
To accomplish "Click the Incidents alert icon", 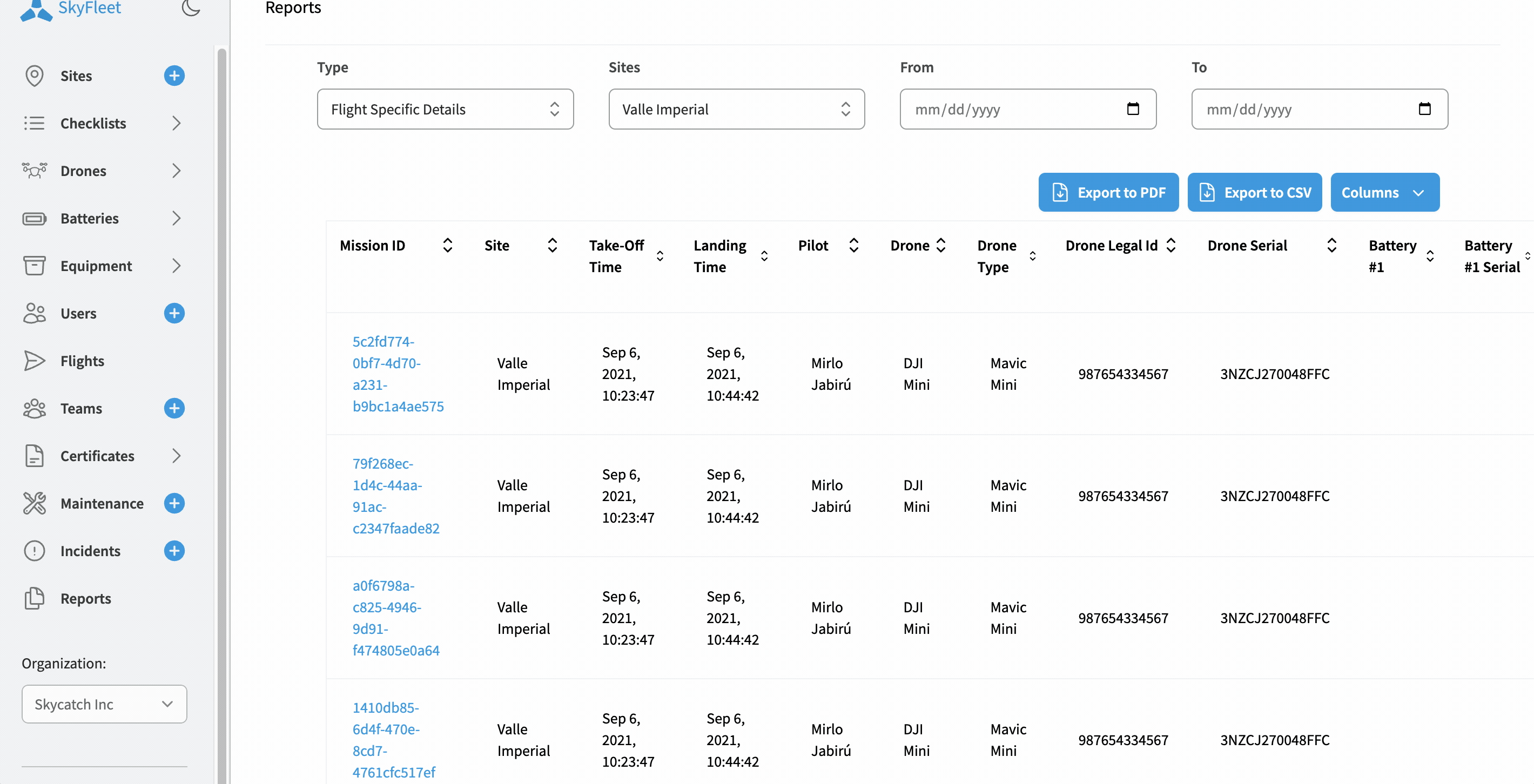I will click(35, 551).
